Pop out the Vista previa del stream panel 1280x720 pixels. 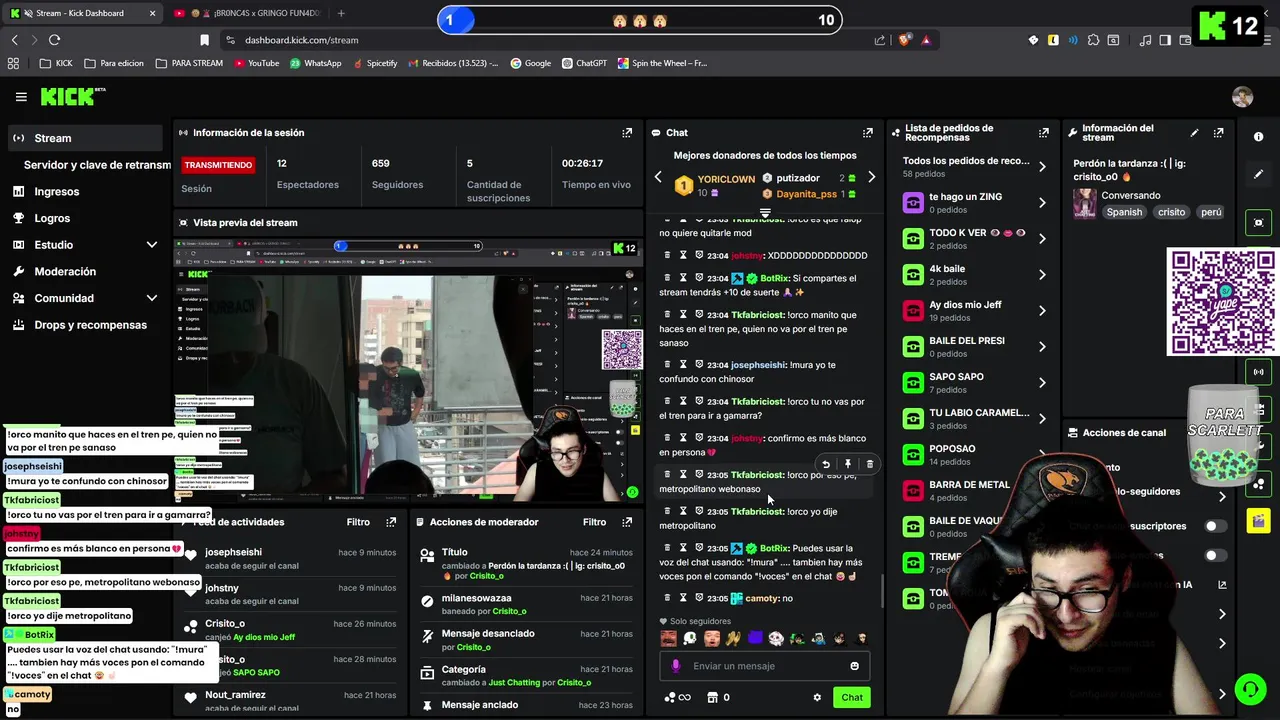coord(627,222)
